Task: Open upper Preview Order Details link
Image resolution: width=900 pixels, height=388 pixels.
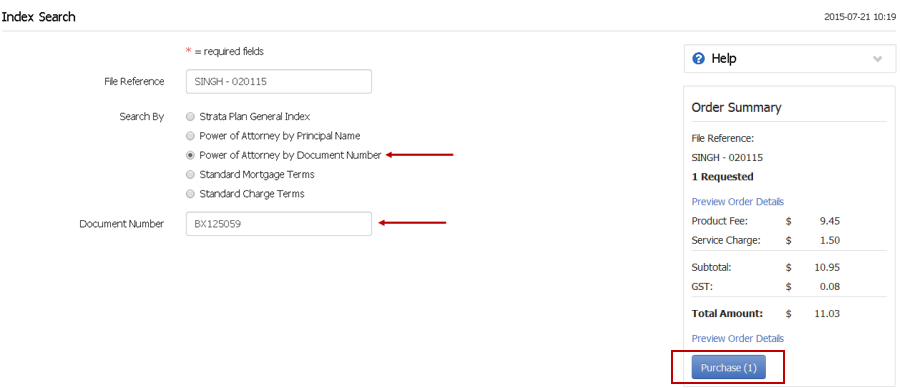Action: 738,201
